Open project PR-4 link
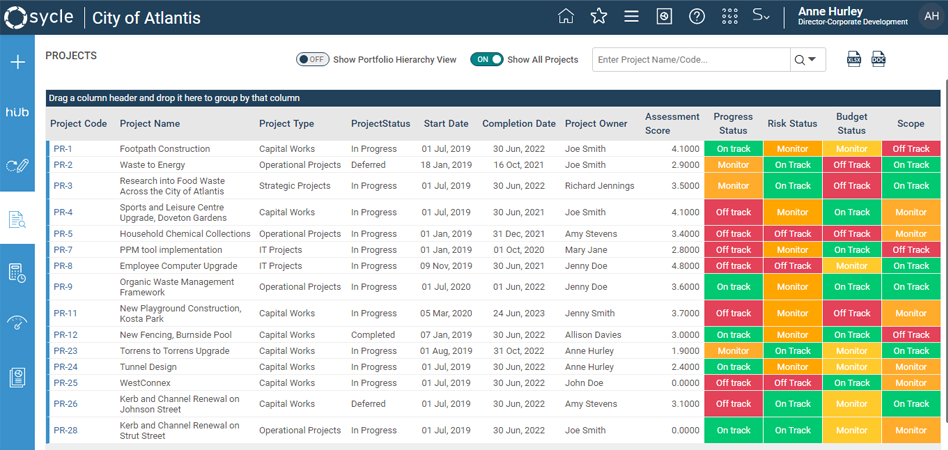Image resolution: width=948 pixels, height=450 pixels. coord(63,212)
